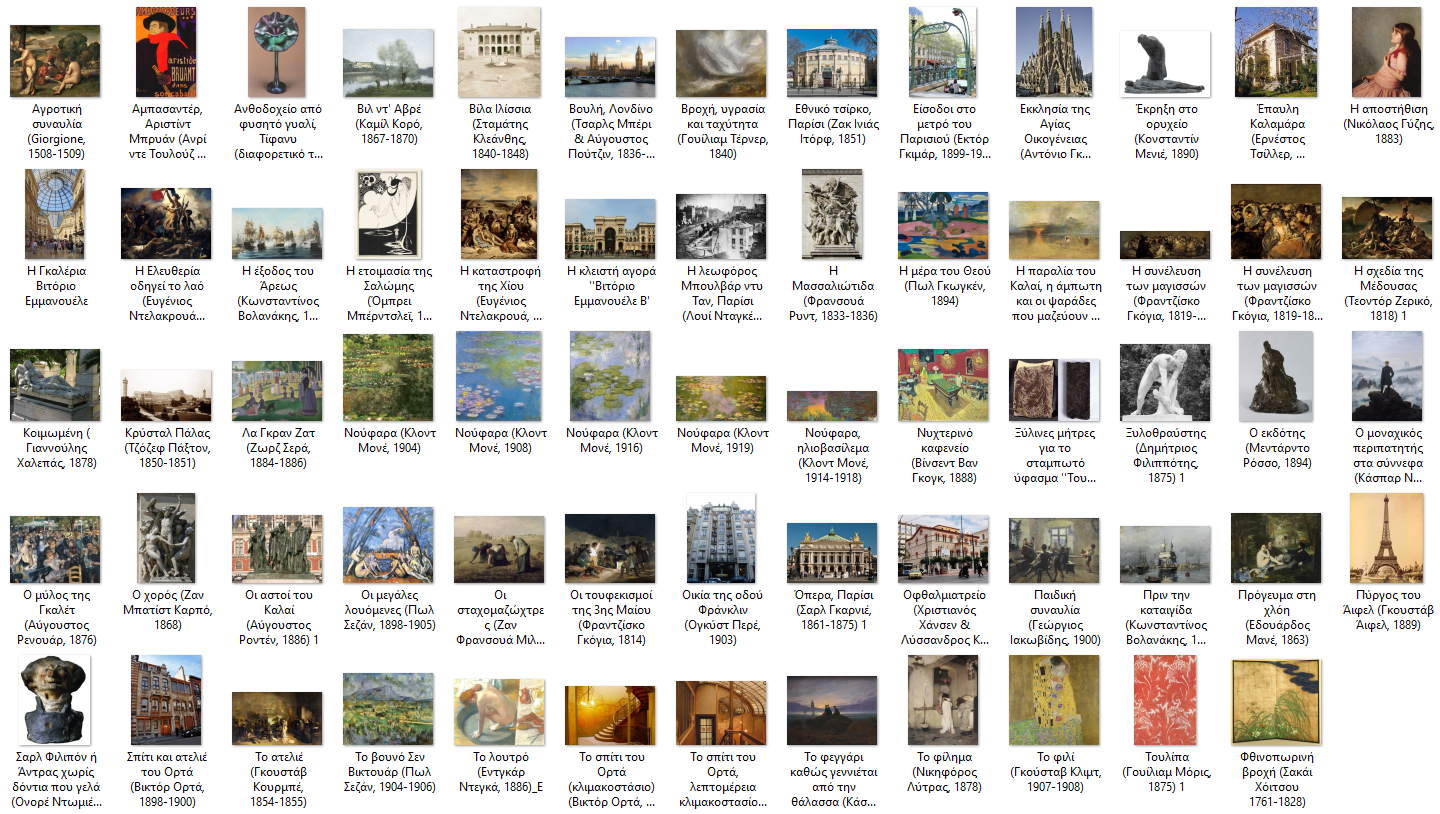Select the 'Η Μασσαλιώτιδα' relief sculpture thumbnail
Viewport: 1440px width, 814px height.
tap(833, 213)
